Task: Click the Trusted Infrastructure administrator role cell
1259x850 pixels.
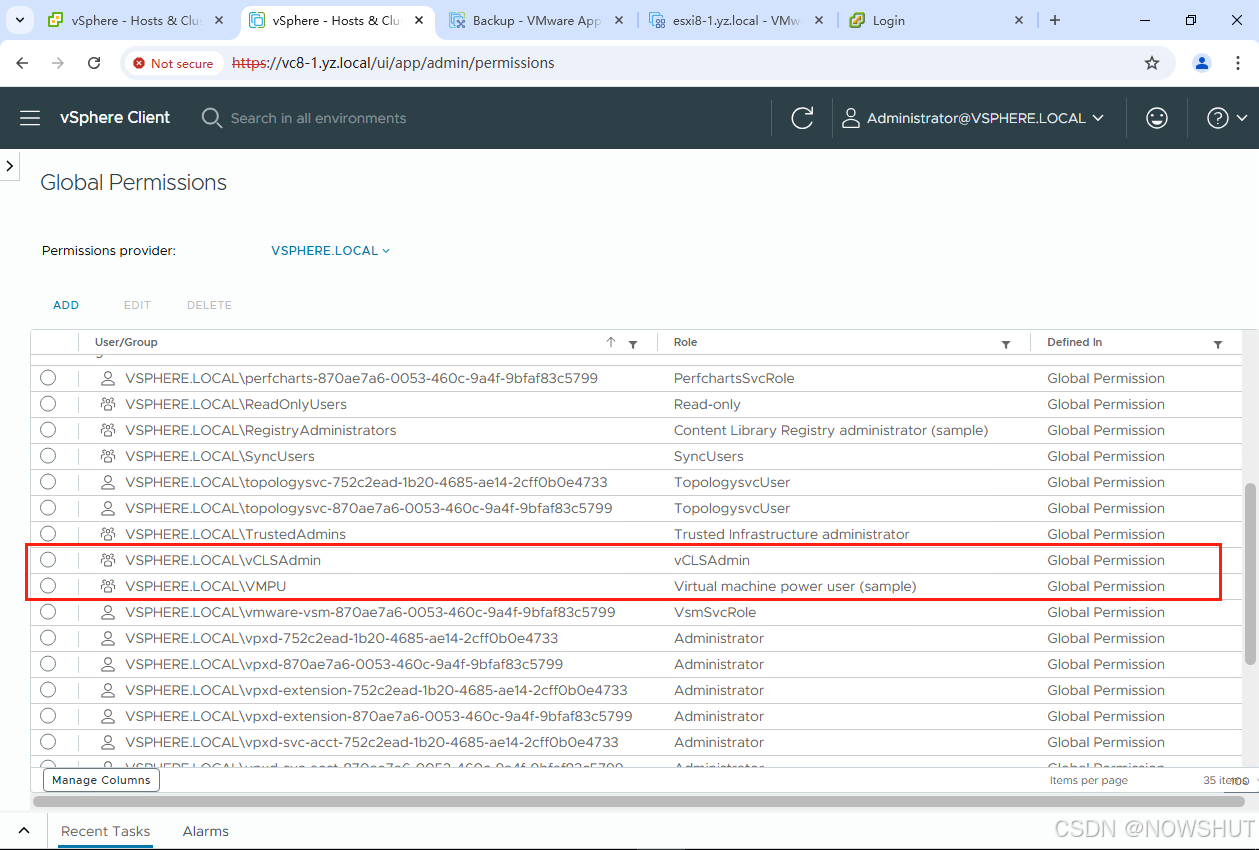Action: [792, 534]
